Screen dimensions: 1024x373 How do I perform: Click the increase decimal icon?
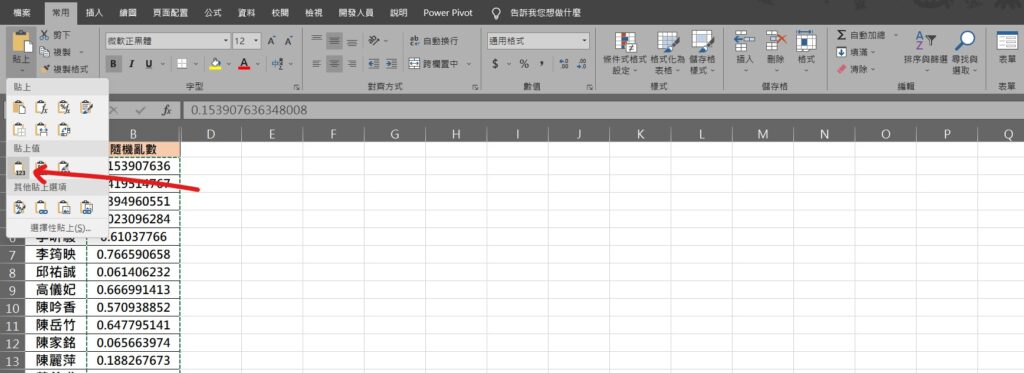[x=564, y=64]
